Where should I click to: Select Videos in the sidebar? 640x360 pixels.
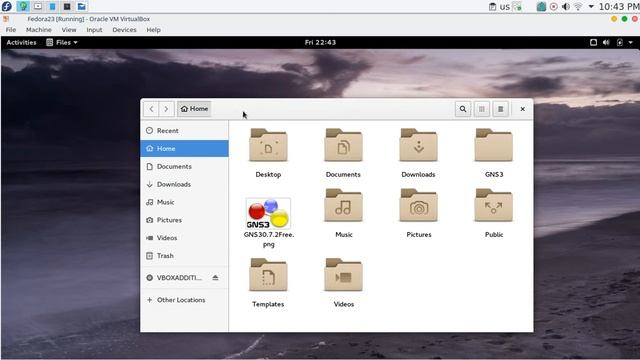point(184,238)
